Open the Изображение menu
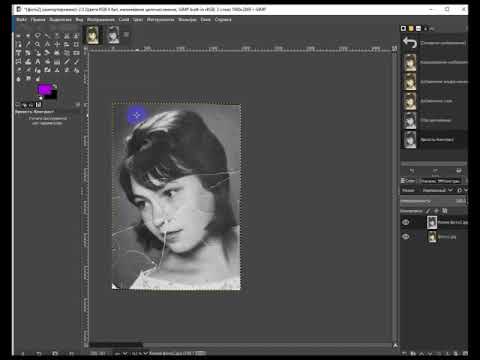This screenshot has width=480, height=360. [x=101, y=20]
